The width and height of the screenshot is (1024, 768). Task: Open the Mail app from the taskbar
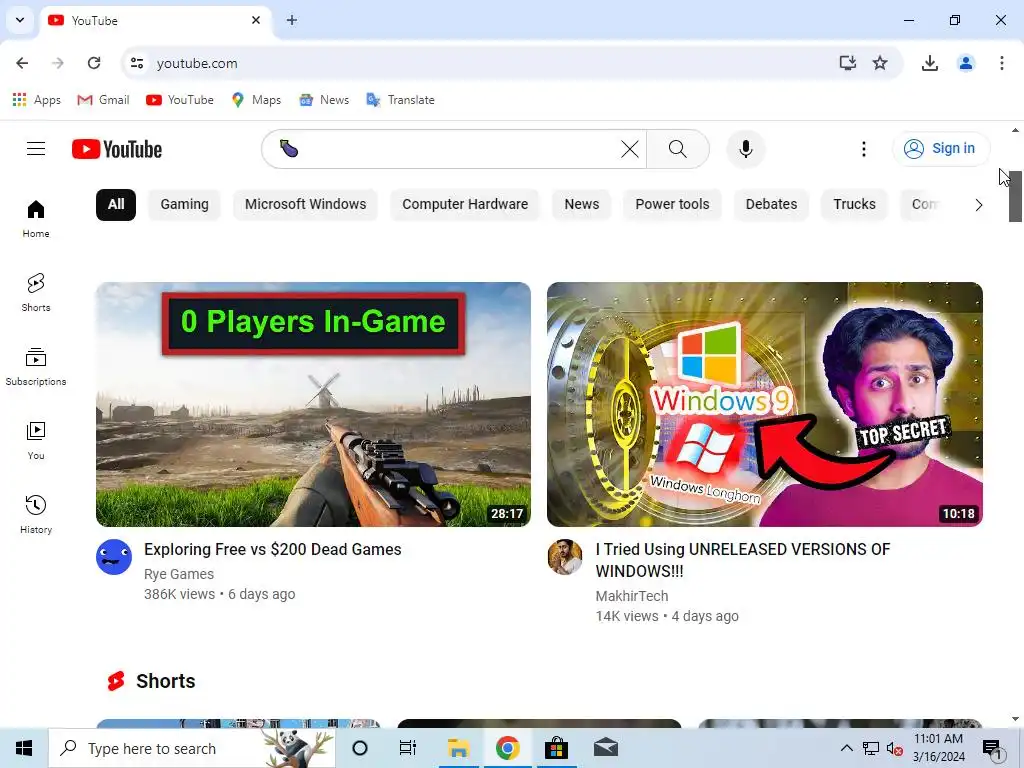(605, 748)
